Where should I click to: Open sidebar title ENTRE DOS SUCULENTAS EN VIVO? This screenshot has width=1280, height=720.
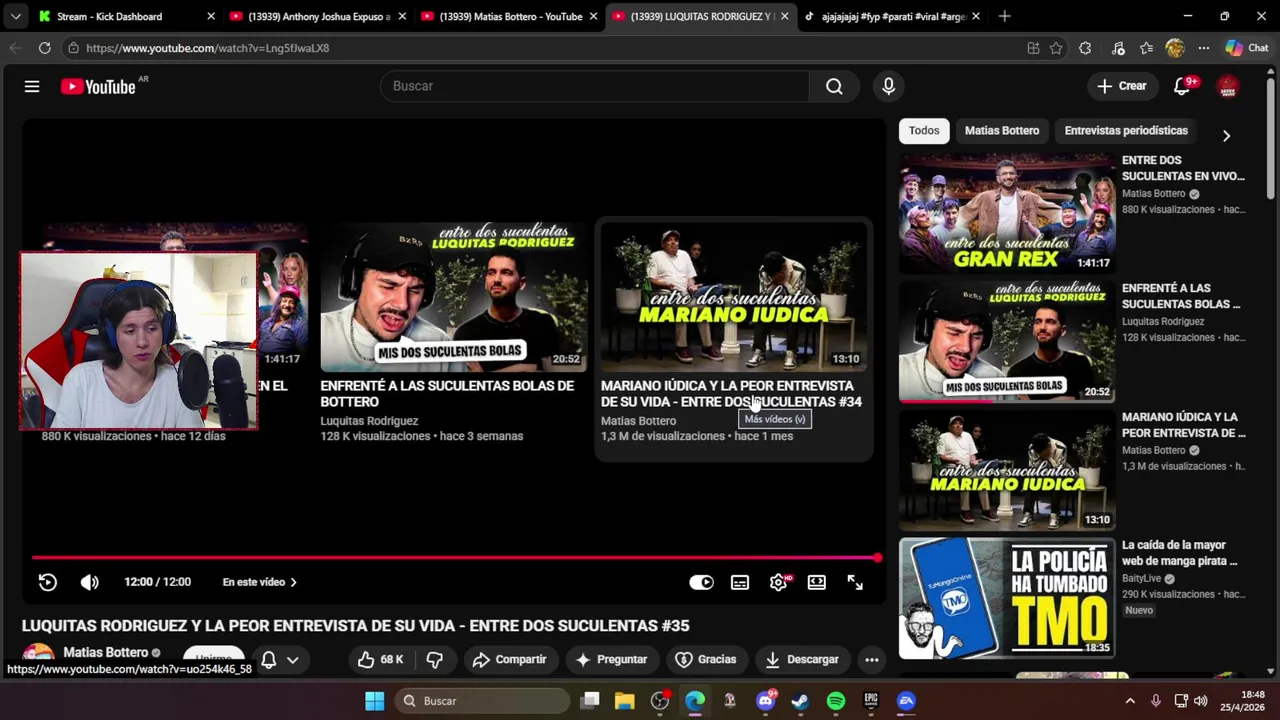tap(1183, 168)
